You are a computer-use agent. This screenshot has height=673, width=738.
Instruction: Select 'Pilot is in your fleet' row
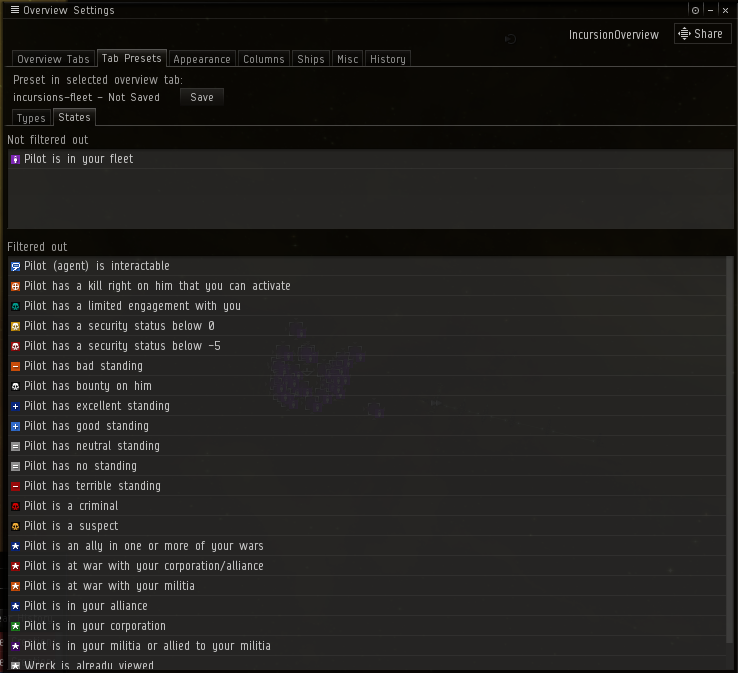pos(371,159)
